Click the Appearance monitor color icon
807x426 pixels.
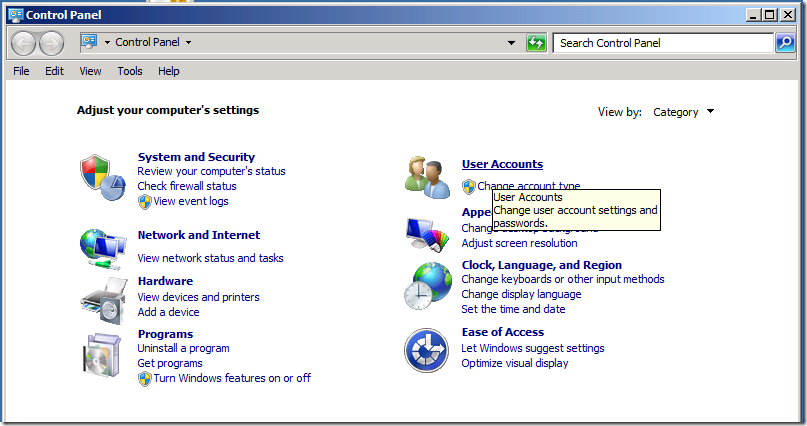[x=428, y=235]
